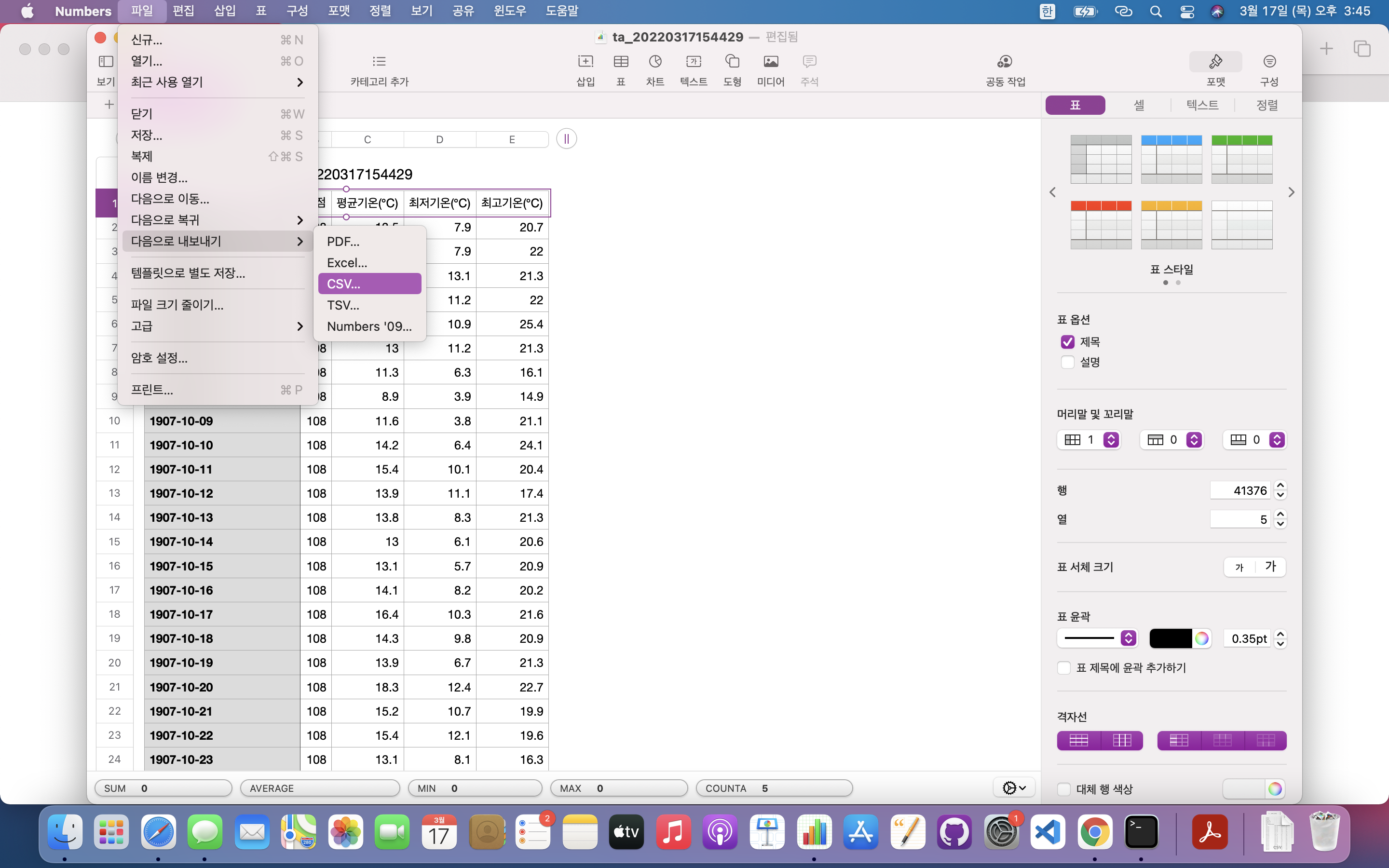The height and width of the screenshot is (868, 1389).
Task: Select the orange table style thumbnail
Action: 1171,225
